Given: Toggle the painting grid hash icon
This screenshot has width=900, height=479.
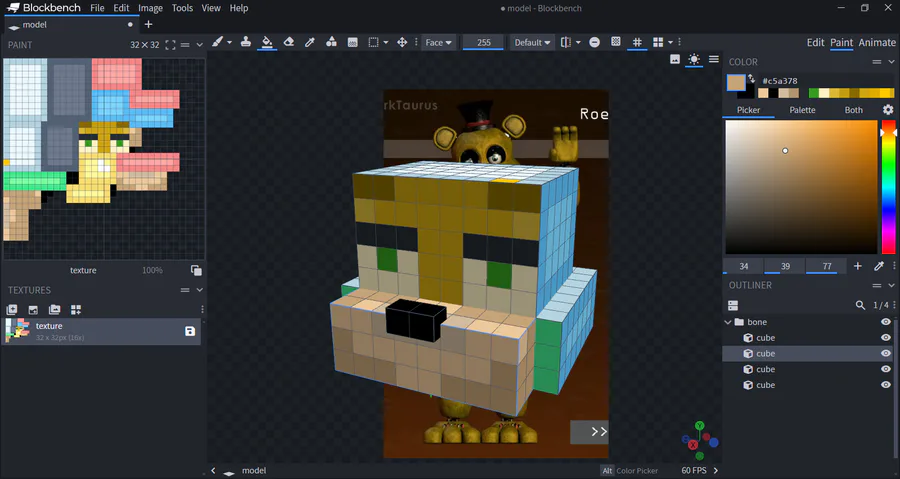Looking at the screenshot, I should tap(637, 42).
